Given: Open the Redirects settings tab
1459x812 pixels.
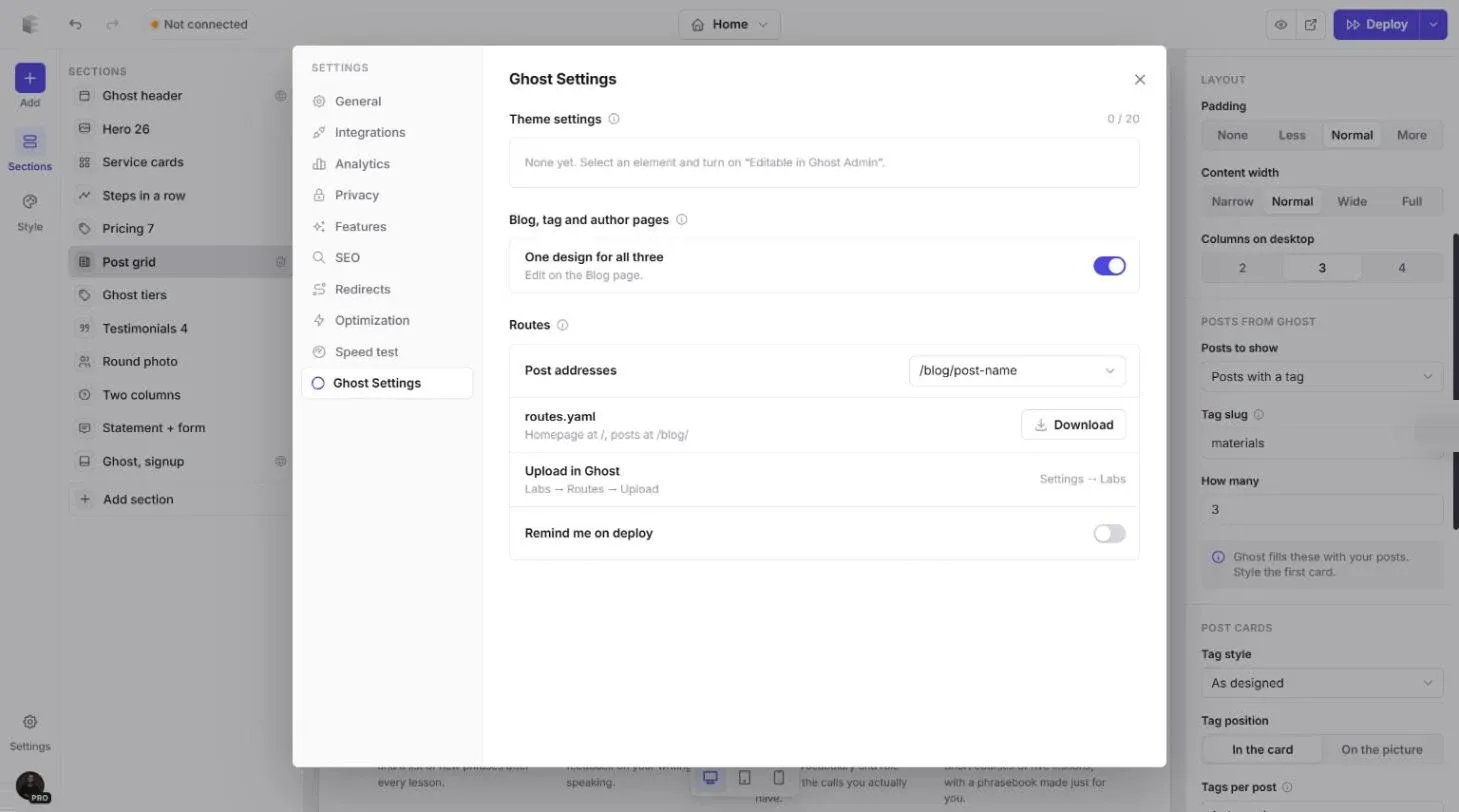Looking at the screenshot, I should [387, 289].
